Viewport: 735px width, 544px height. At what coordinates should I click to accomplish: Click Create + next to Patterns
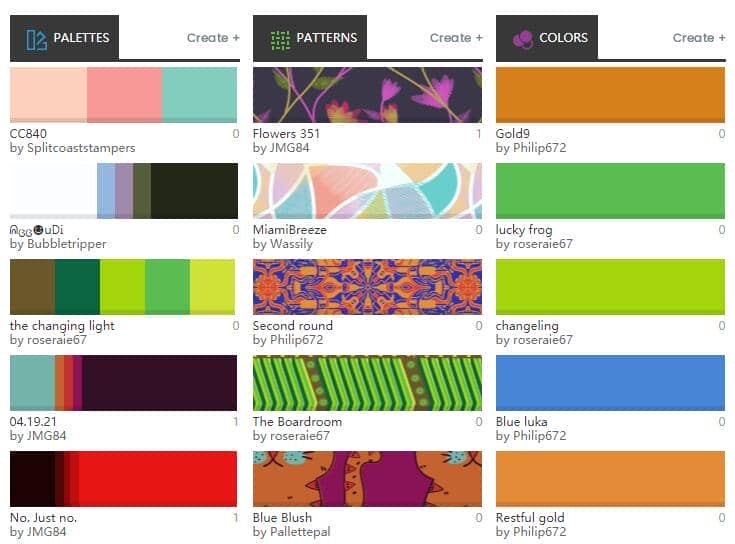tap(456, 38)
